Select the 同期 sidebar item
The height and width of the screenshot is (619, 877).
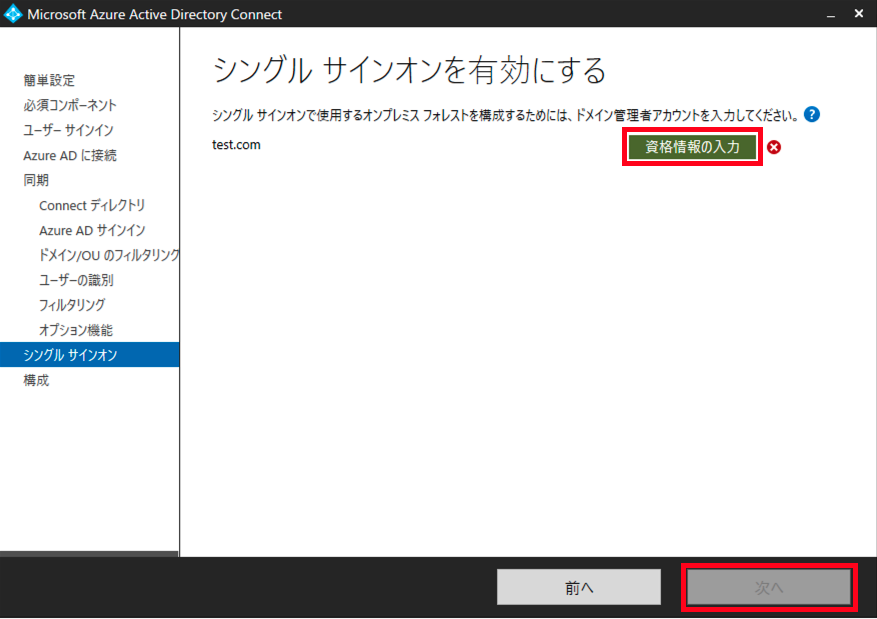(x=36, y=180)
